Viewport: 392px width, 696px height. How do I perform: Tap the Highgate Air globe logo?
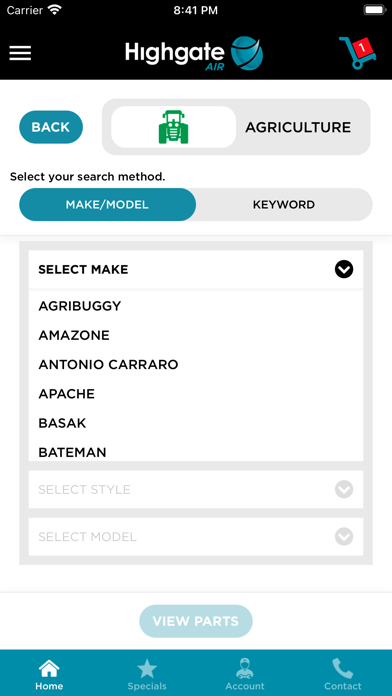point(247,54)
